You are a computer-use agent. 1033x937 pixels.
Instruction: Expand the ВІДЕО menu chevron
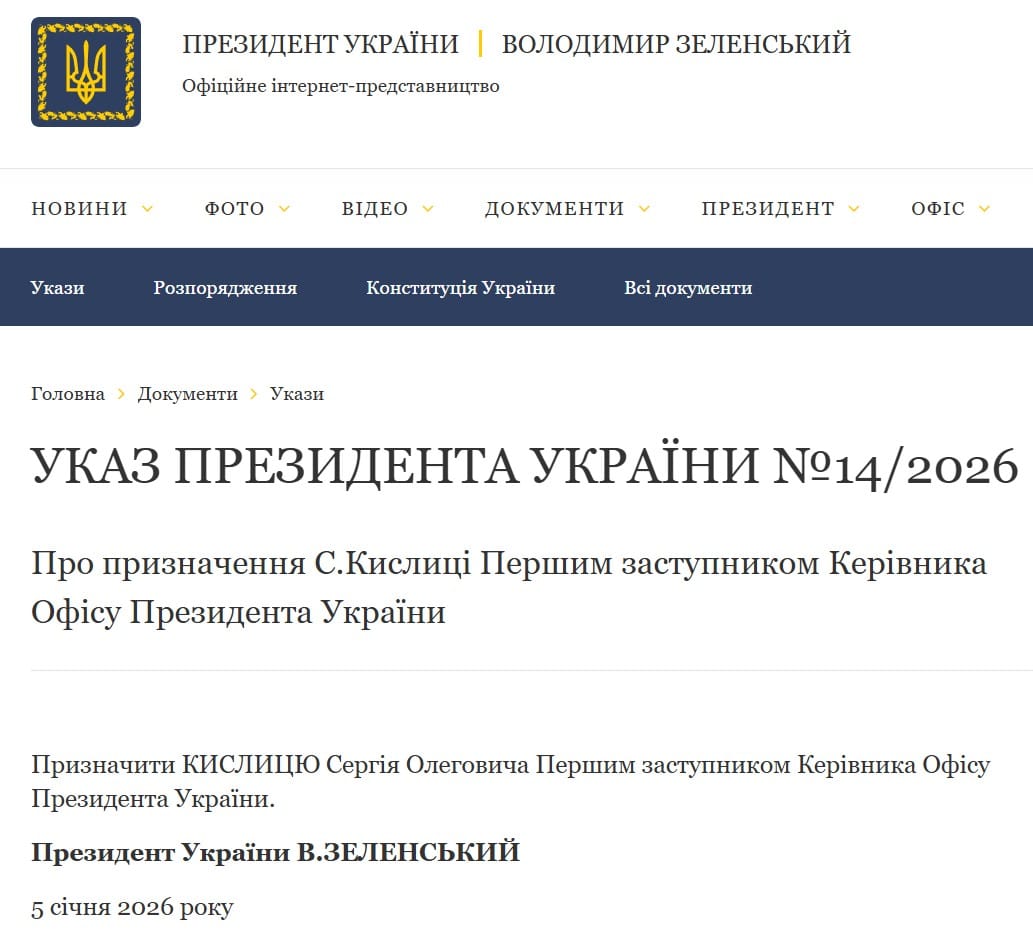428,209
